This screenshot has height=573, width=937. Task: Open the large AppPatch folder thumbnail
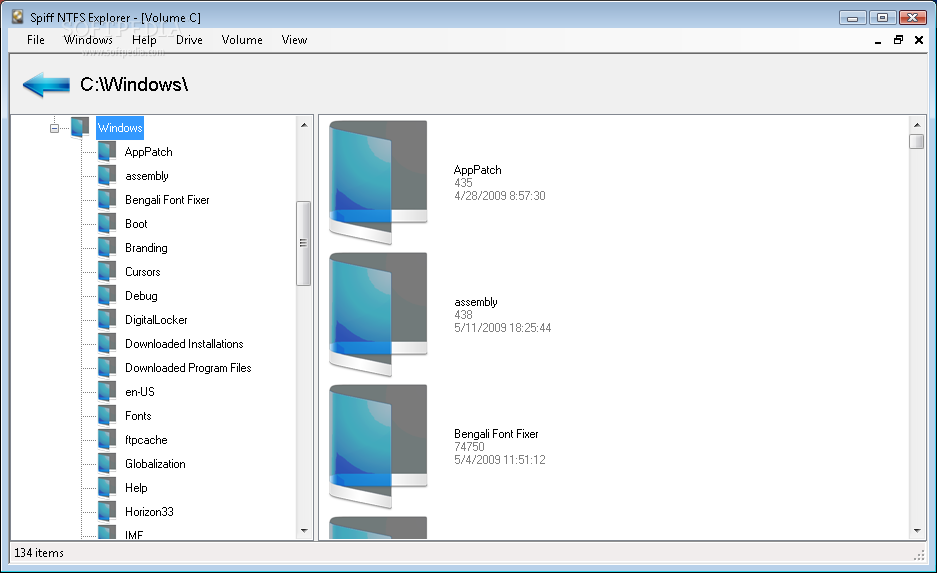[378, 182]
